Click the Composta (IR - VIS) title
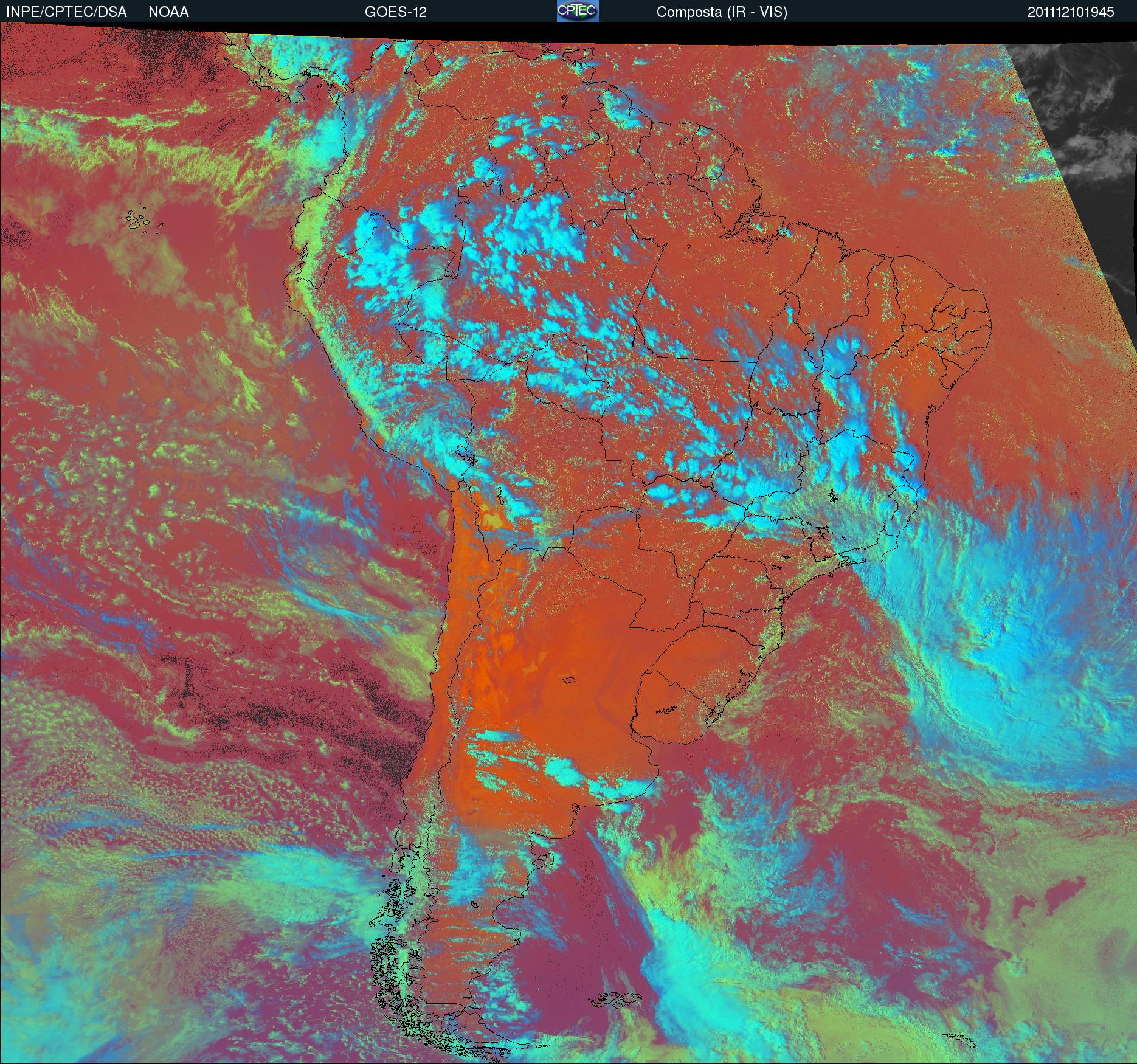Viewport: 1137px width, 1064px height. (x=722, y=12)
